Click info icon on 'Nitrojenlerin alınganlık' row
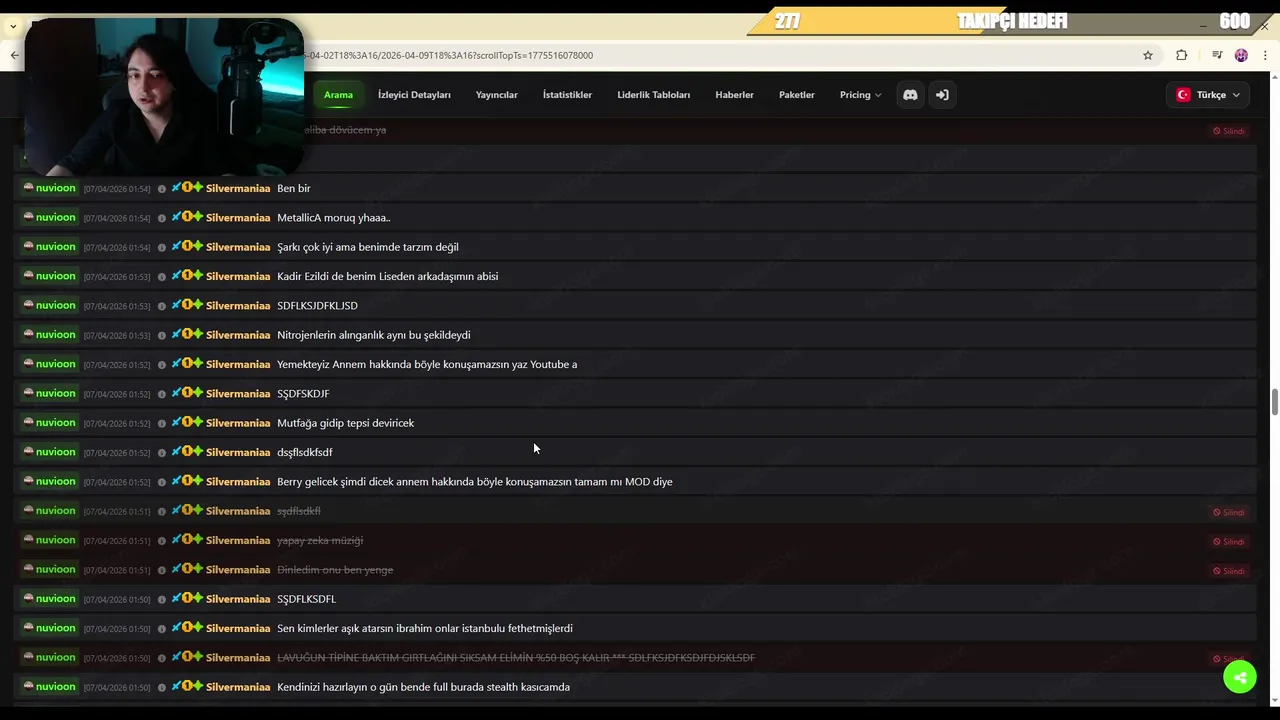 coord(162,335)
